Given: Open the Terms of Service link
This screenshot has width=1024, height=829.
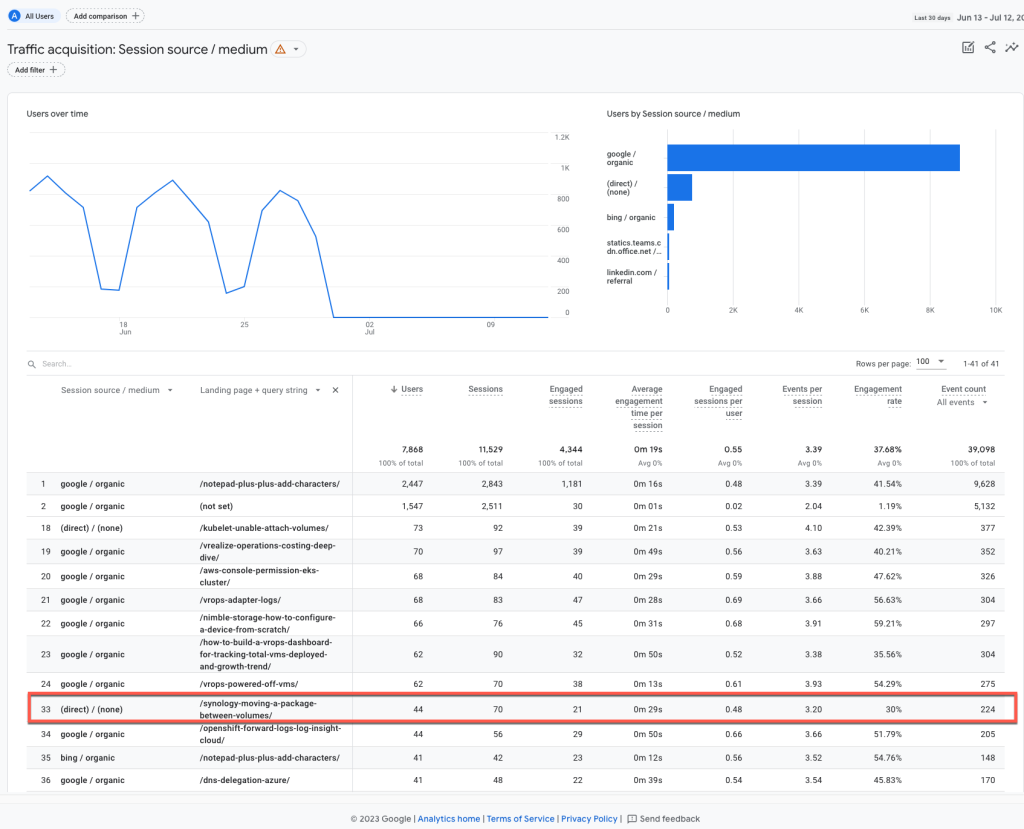Looking at the screenshot, I should point(520,819).
